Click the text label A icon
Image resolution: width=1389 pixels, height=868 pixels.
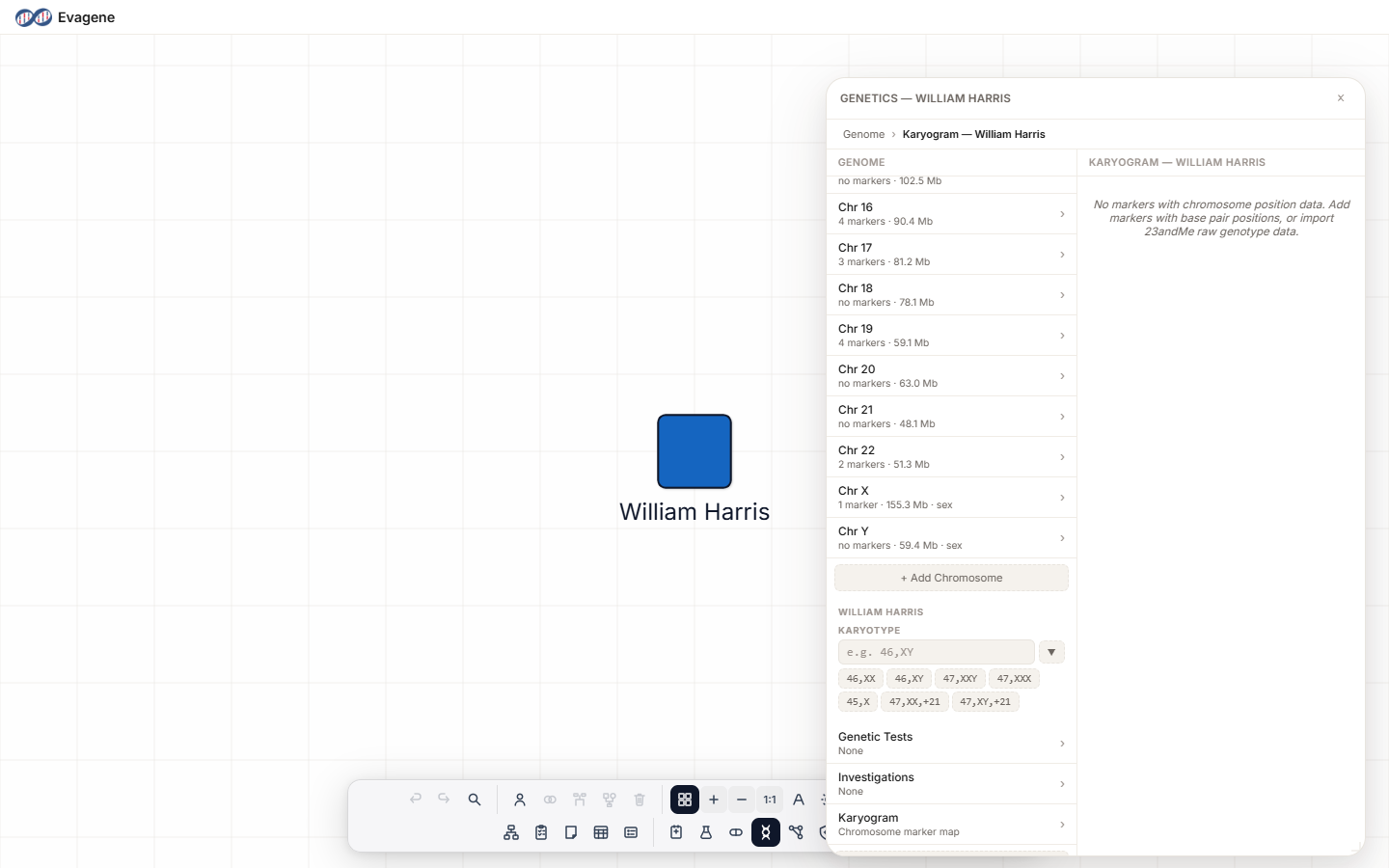coord(799,800)
